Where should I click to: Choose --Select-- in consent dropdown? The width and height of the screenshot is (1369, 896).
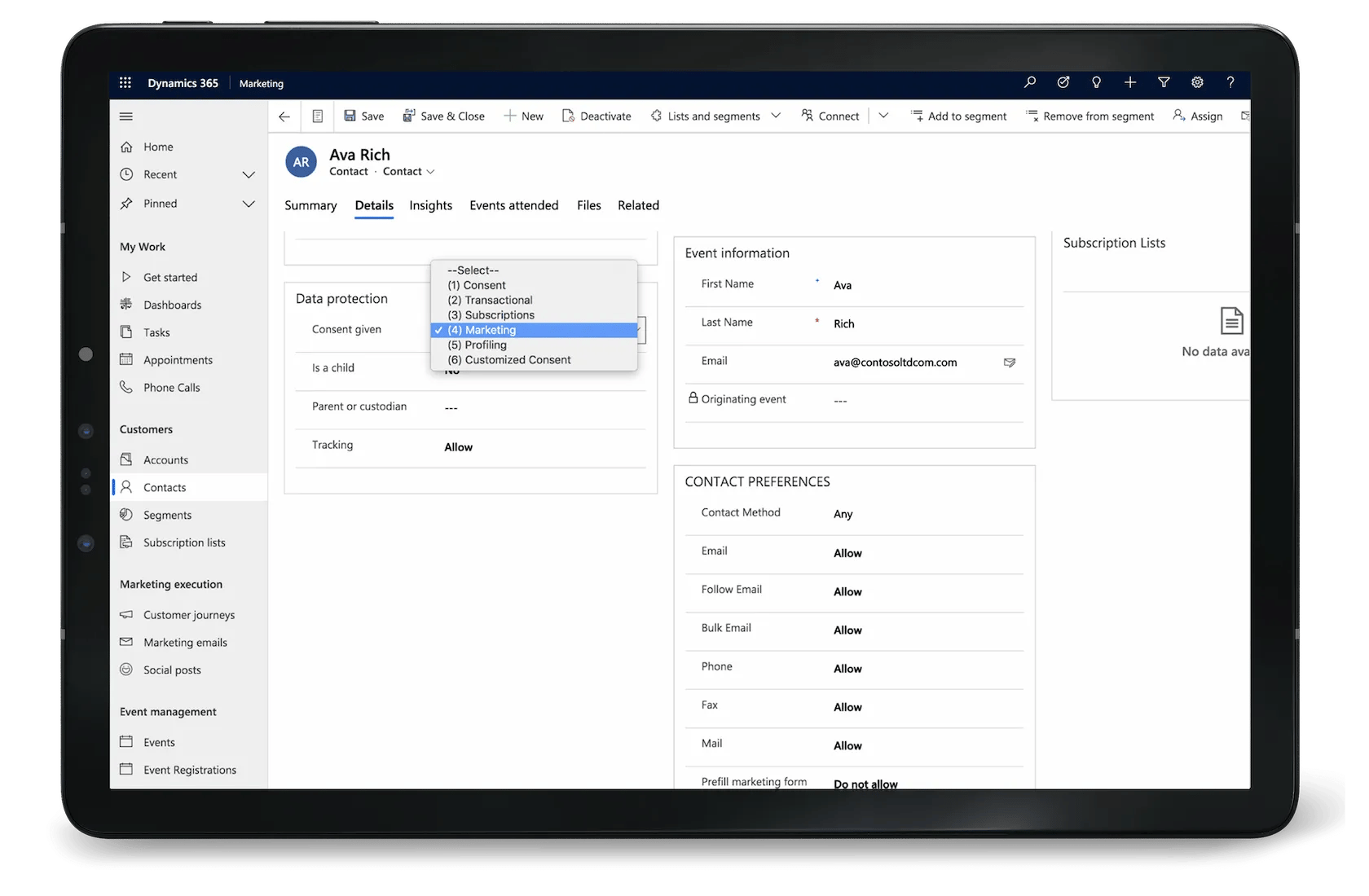point(534,270)
